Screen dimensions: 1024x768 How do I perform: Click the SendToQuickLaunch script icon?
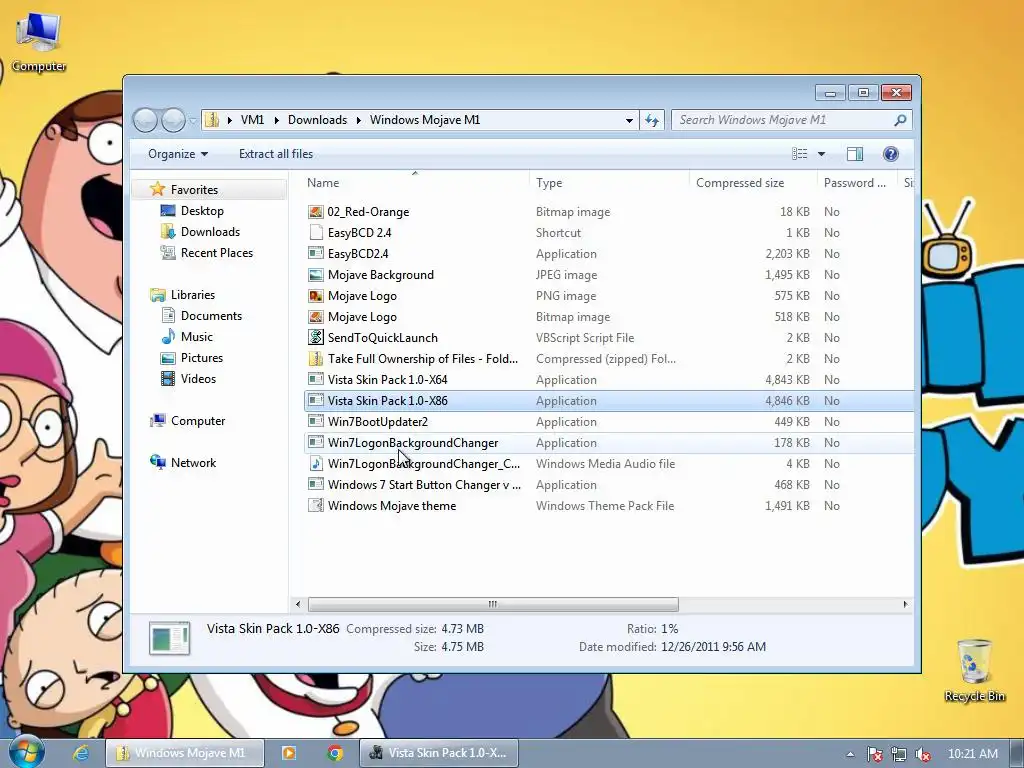316,338
